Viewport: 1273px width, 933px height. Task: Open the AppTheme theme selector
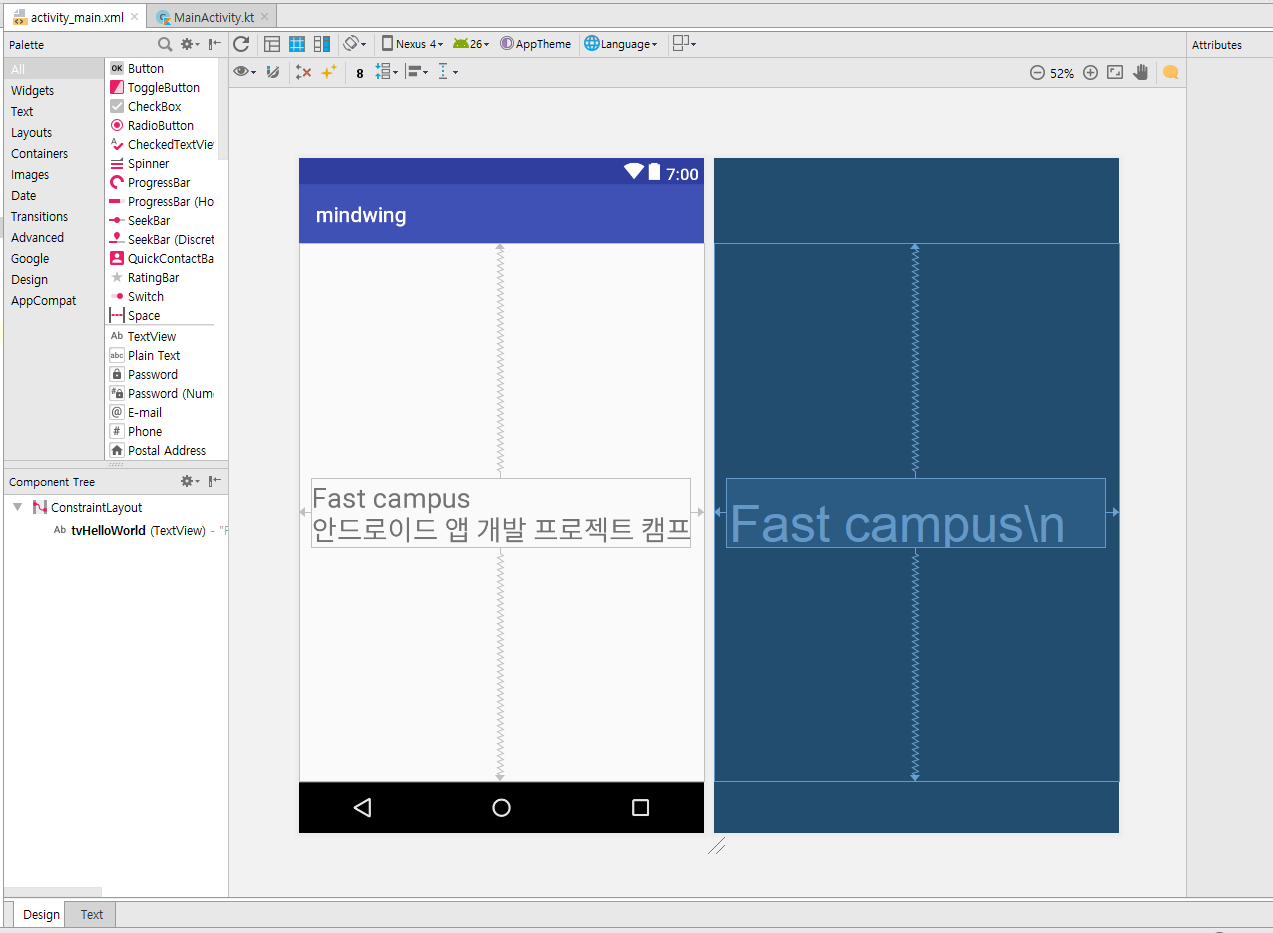click(536, 43)
